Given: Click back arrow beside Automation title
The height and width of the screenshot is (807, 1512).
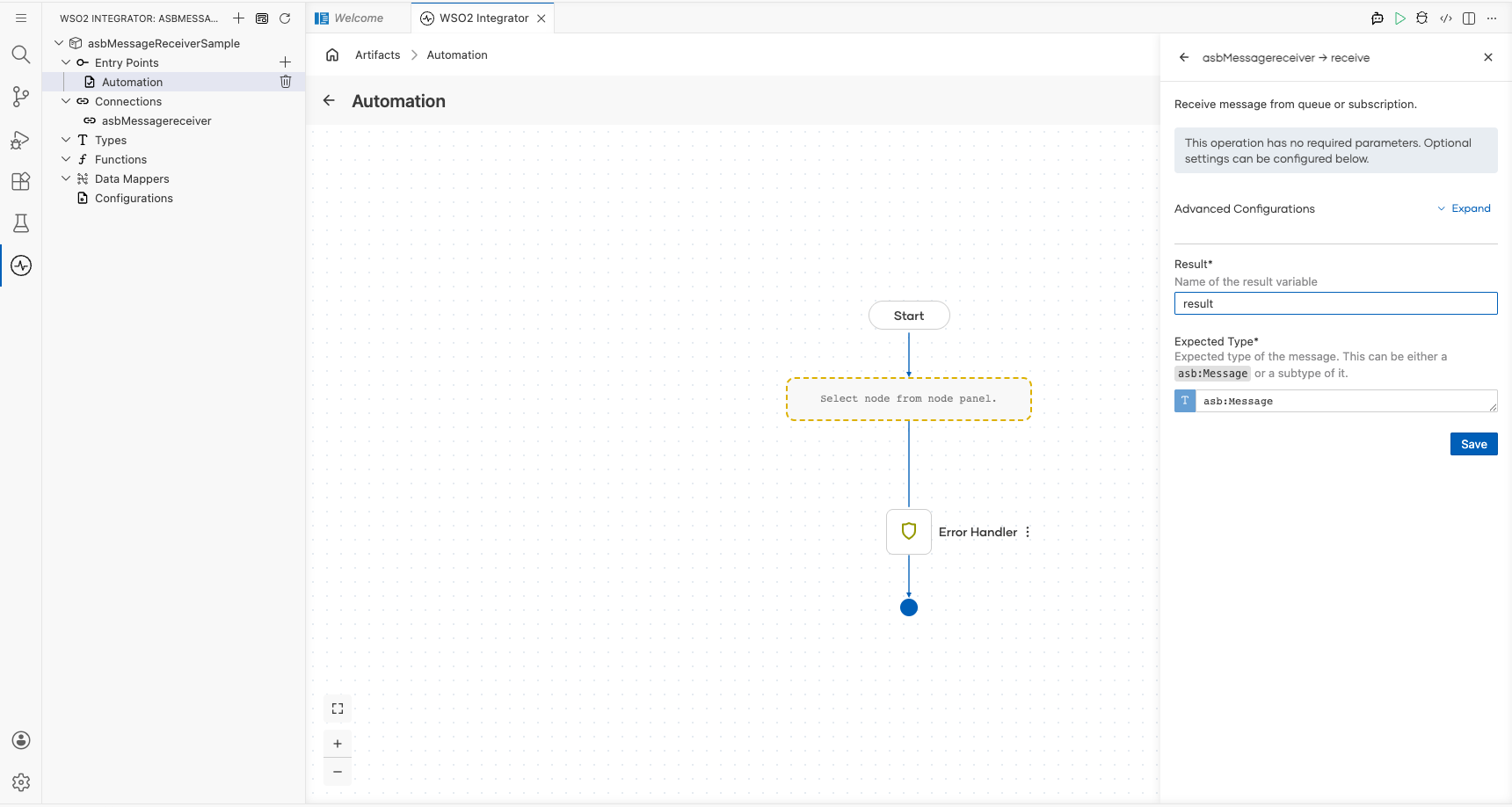Looking at the screenshot, I should tap(329, 100).
